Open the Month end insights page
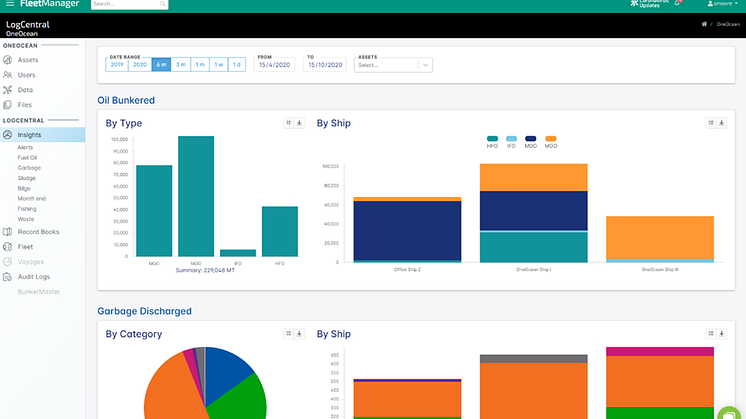Image resolution: width=746 pixels, height=419 pixels. (x=32, y=199)
